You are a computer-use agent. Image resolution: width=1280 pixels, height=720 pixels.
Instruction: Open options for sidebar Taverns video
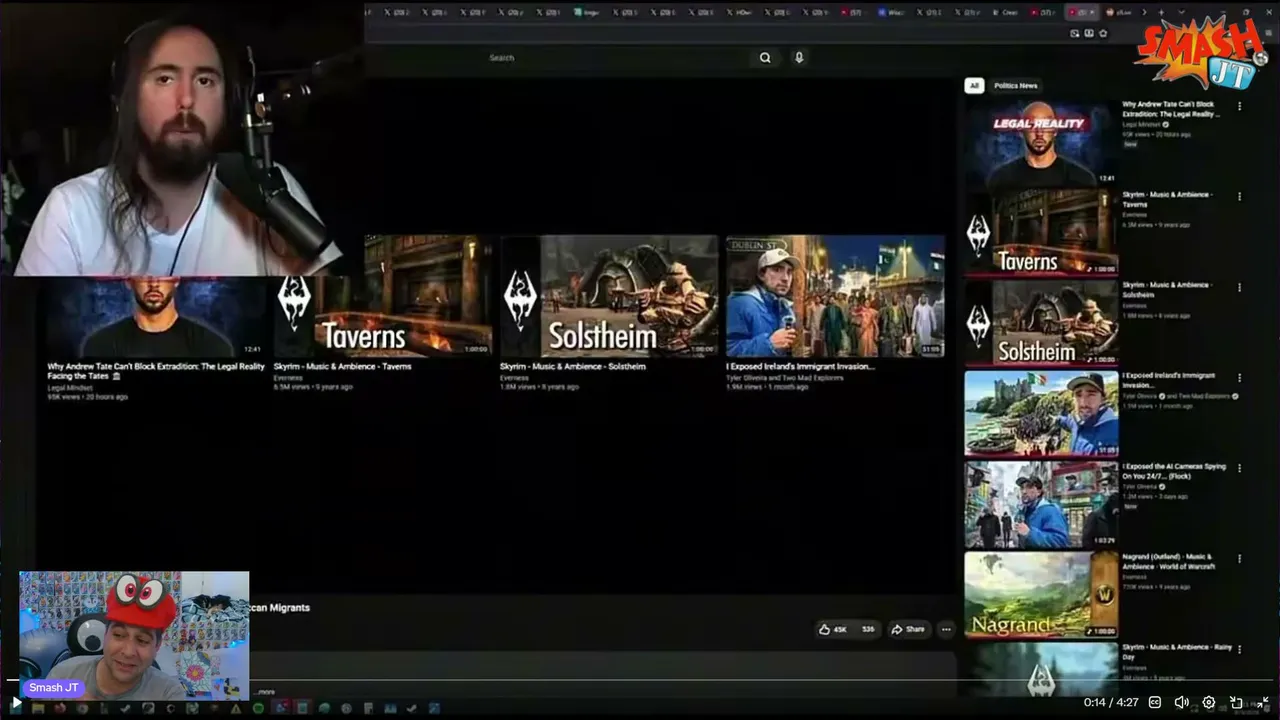point(1240,197)
